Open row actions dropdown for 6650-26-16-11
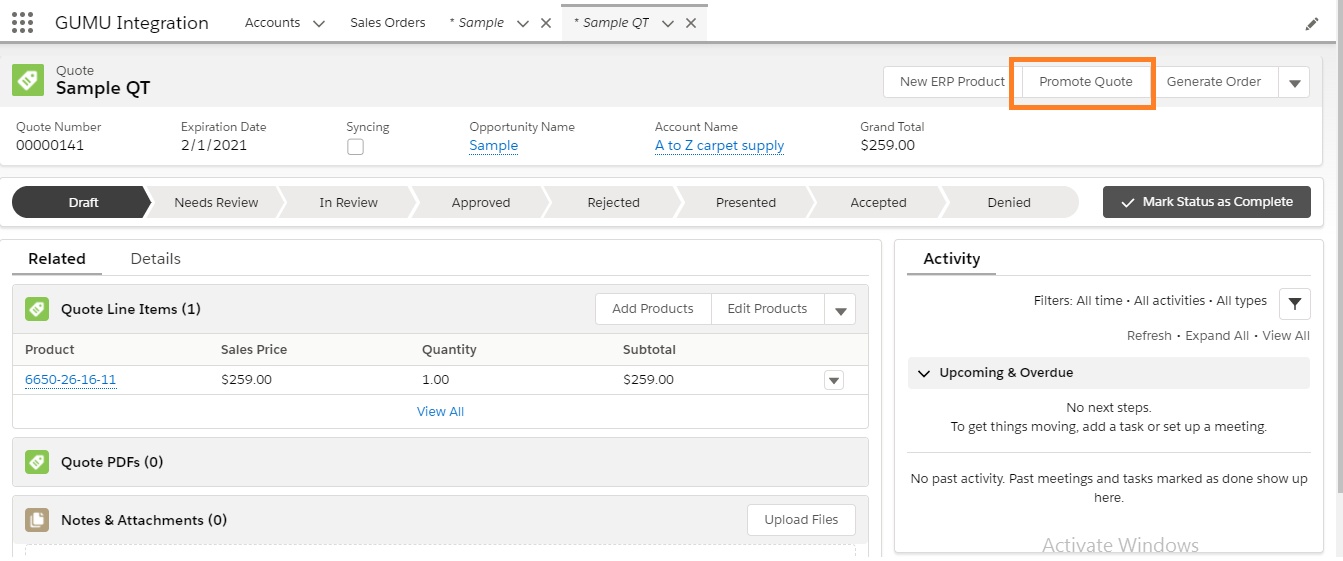Screen dimensions: 1343x561 pyautogui.click(x=834, y=380)
